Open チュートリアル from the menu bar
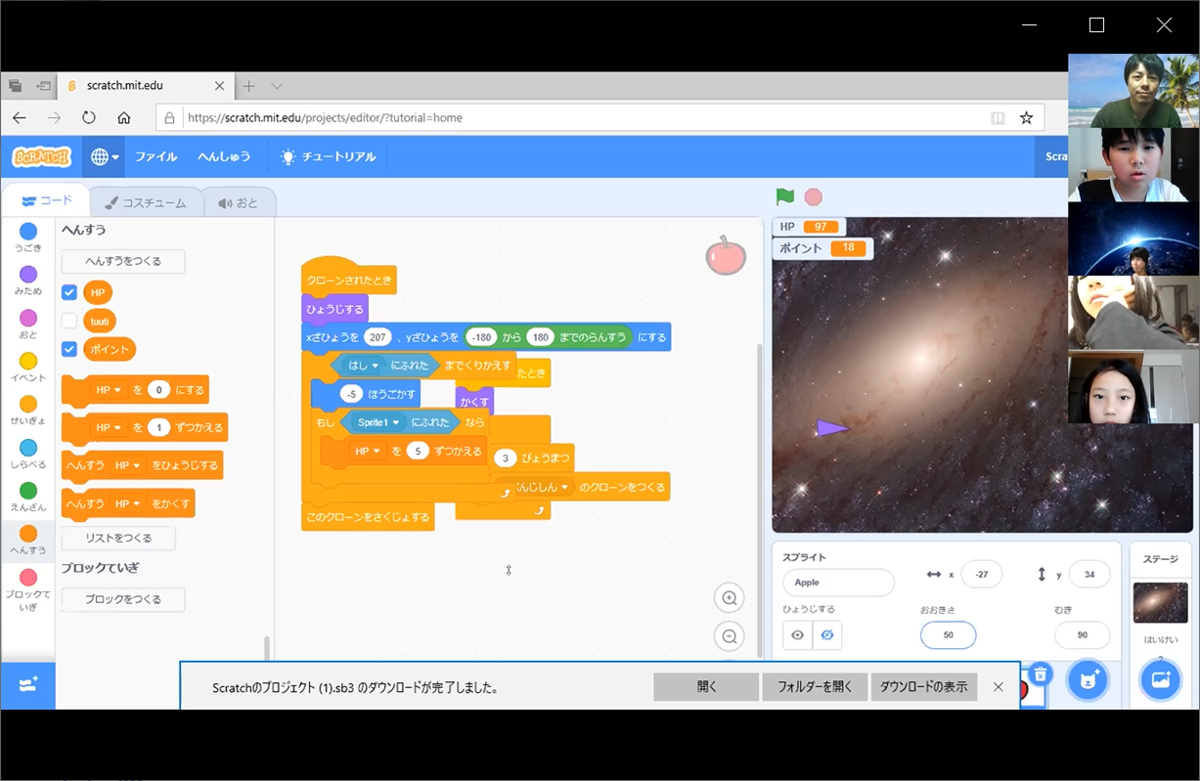This screenshot has height=781, width=1200. click(329, 157)
